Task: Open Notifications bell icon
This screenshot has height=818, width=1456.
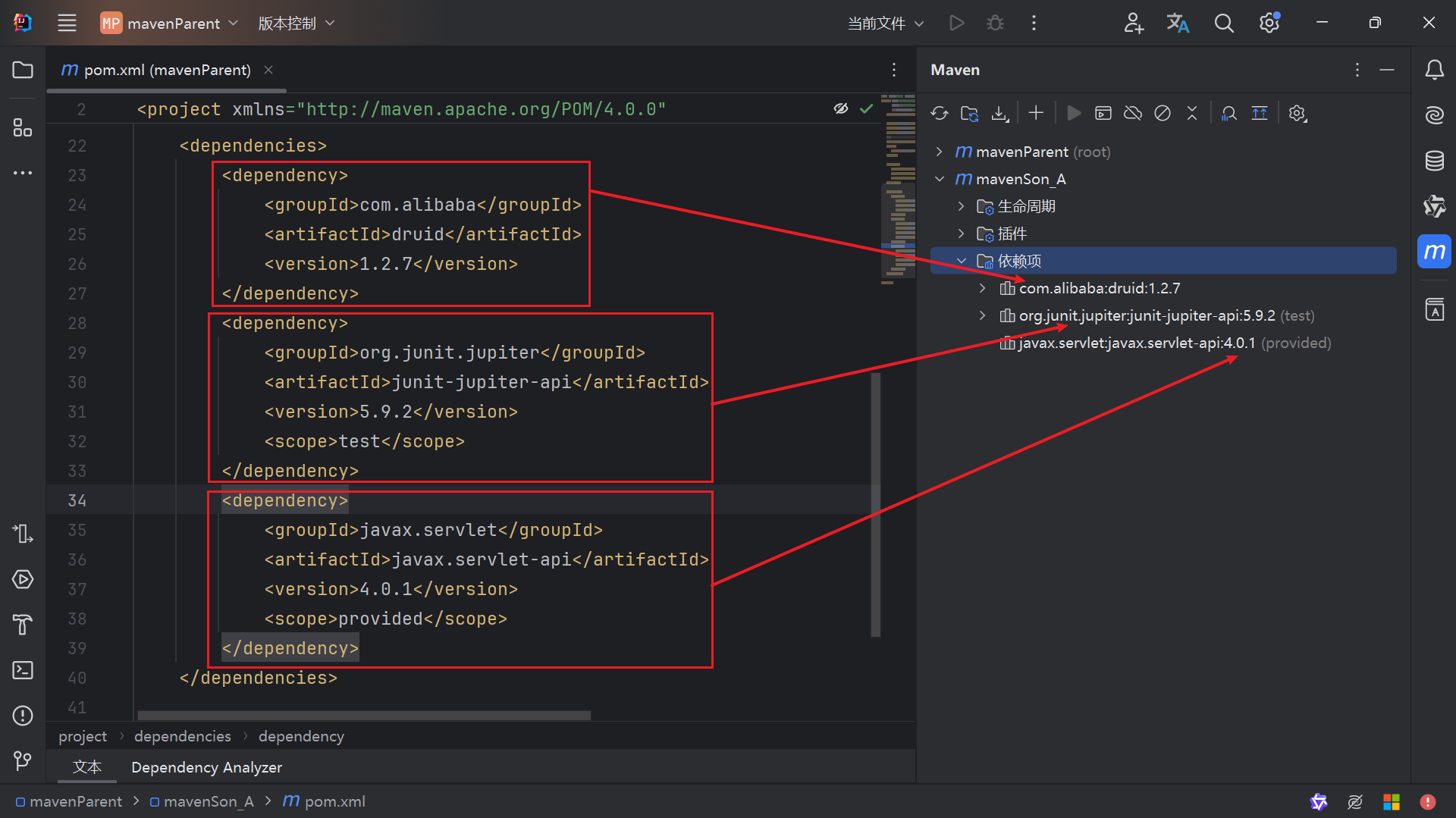Action: pyautogui.click(x=1434, y=70)
